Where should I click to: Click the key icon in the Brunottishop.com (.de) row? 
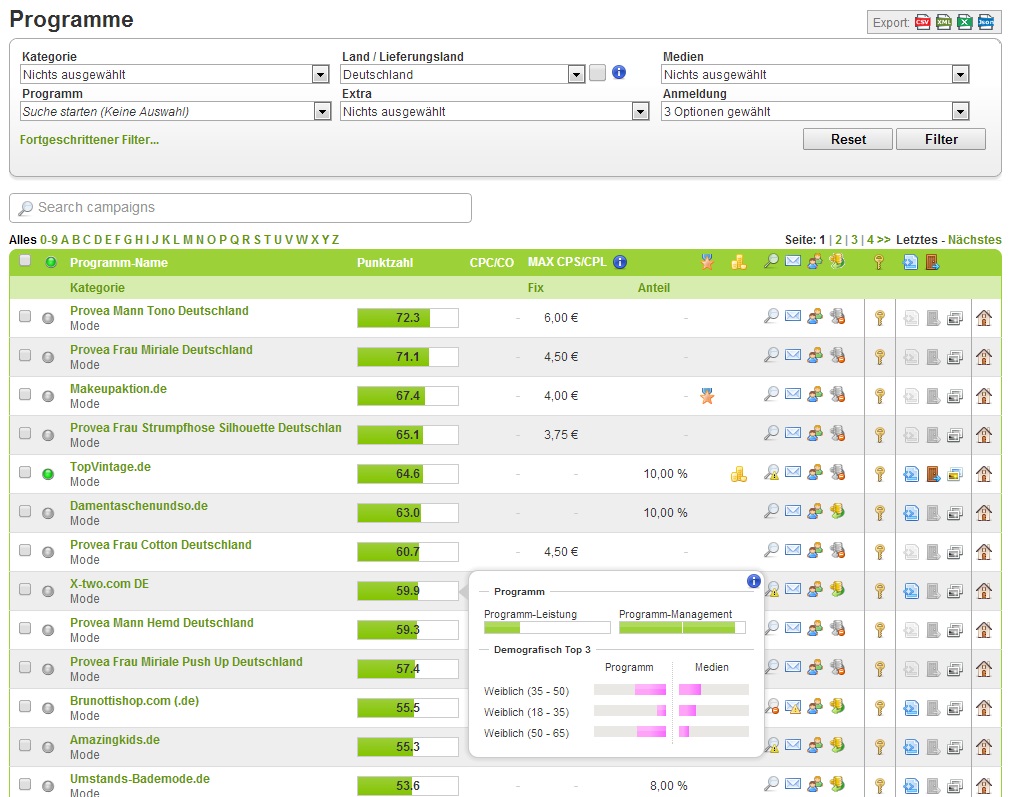click(x=879, y=708)
